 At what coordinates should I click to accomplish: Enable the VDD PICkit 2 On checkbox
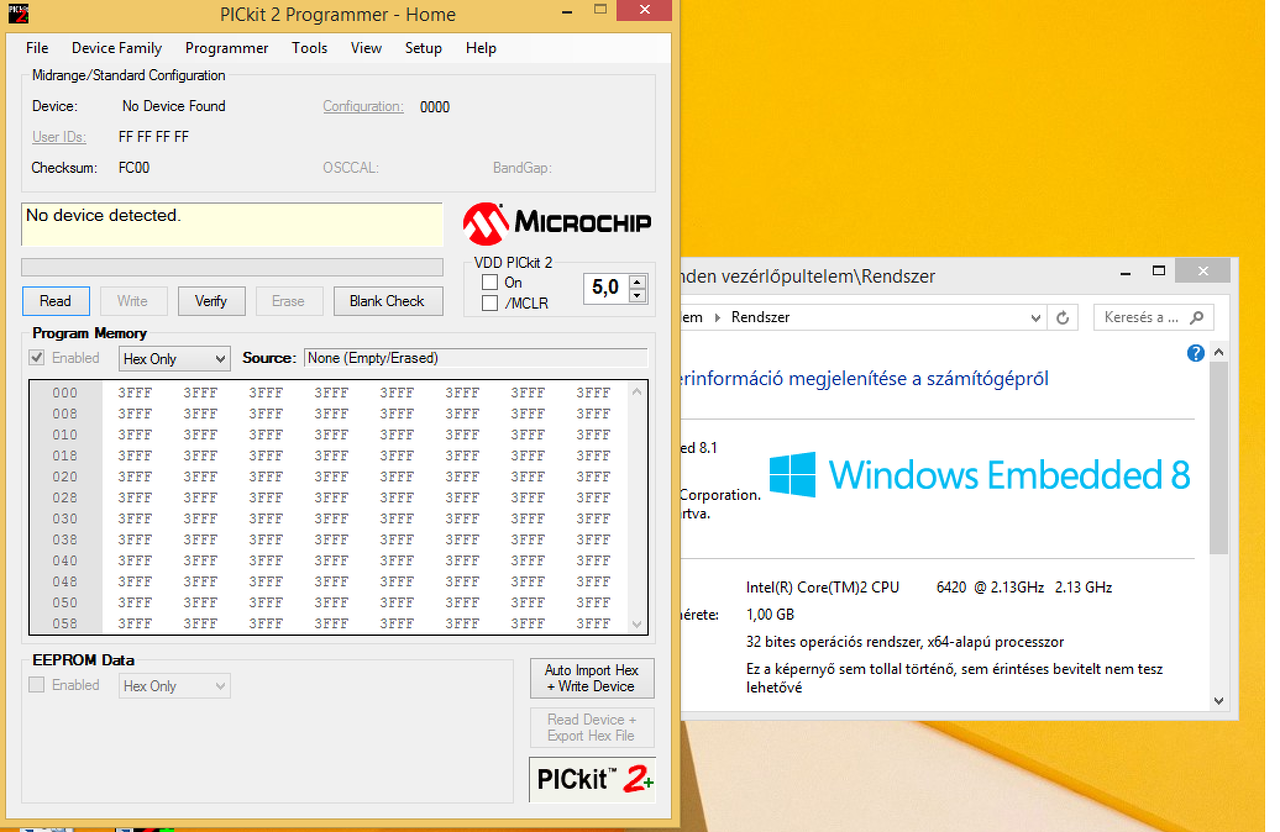pos(490,283)
